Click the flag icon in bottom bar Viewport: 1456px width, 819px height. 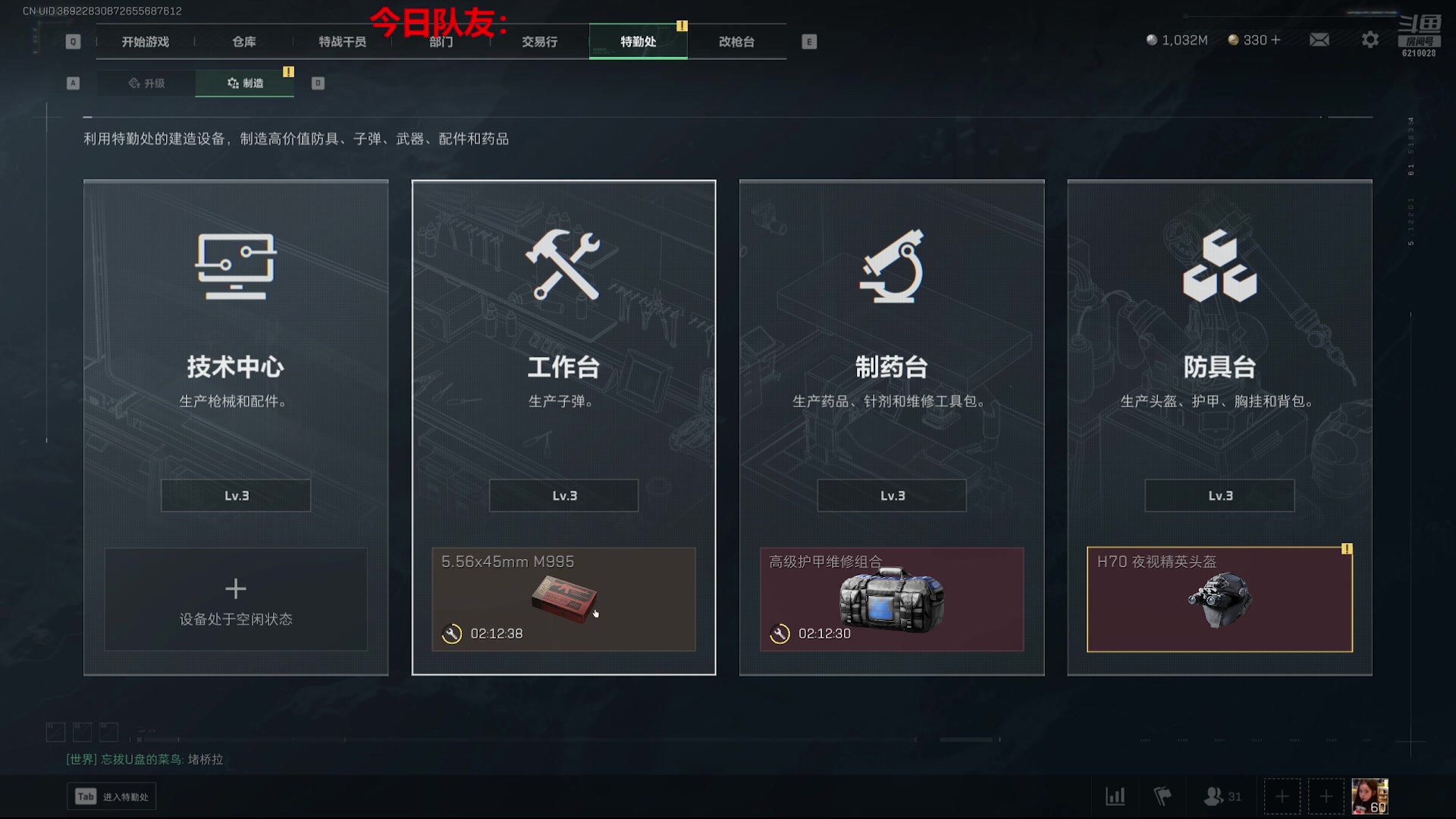(x=1162, y=796)
